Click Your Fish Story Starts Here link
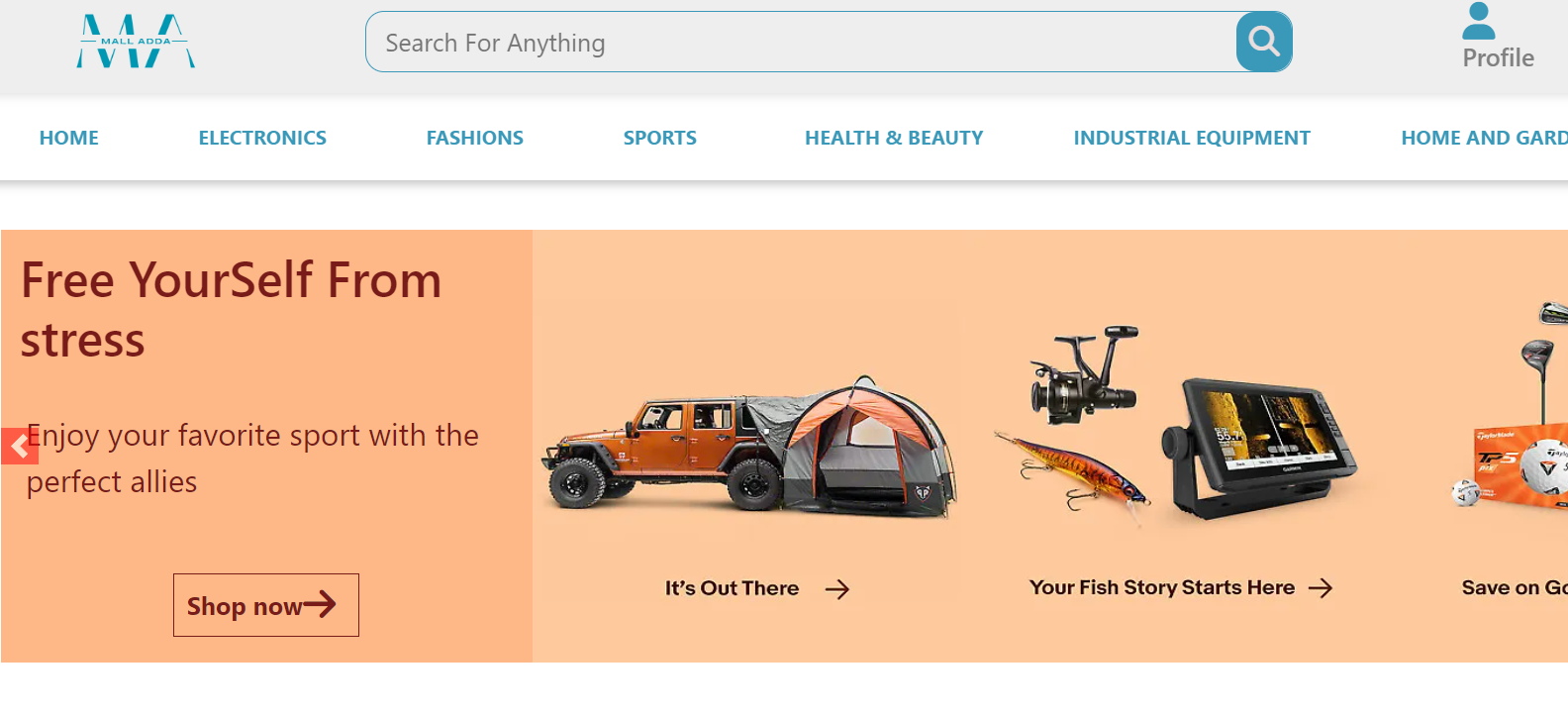Image resolution: width=1568 pixels, height=717 pixels. click(1162, 587)
